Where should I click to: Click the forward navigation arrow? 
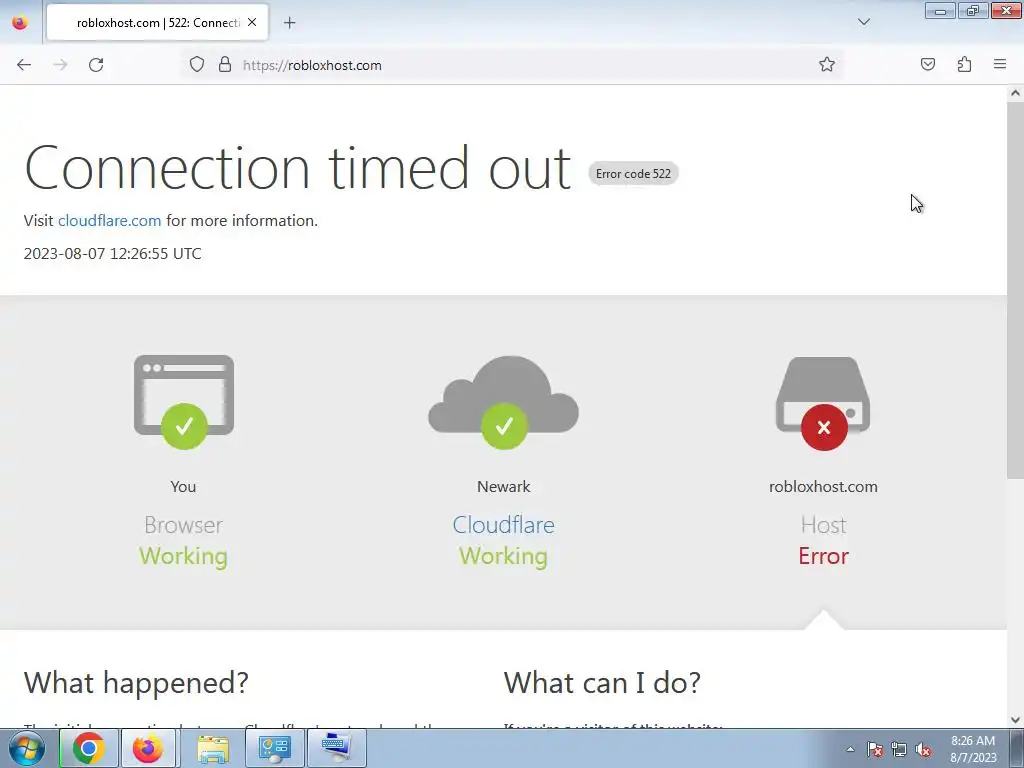(x=60, y=65)
